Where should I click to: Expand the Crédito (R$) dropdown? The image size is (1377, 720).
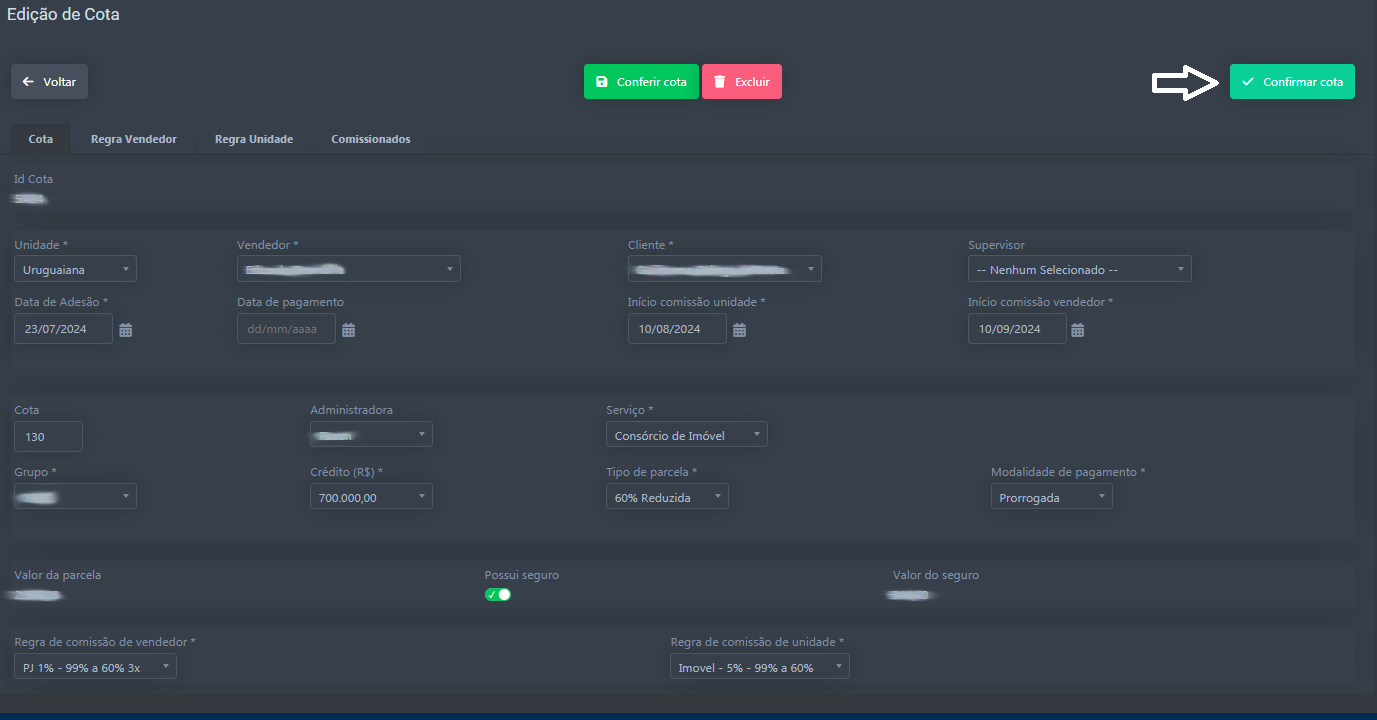[x=371, y=497]
